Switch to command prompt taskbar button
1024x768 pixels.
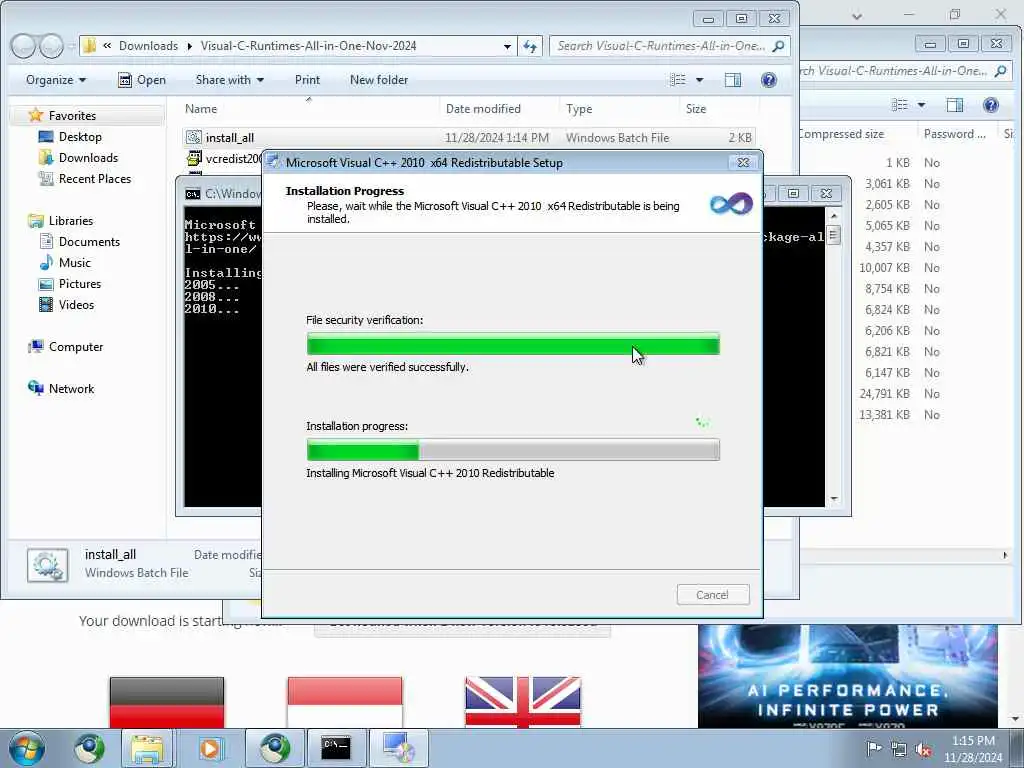point(336,748)
